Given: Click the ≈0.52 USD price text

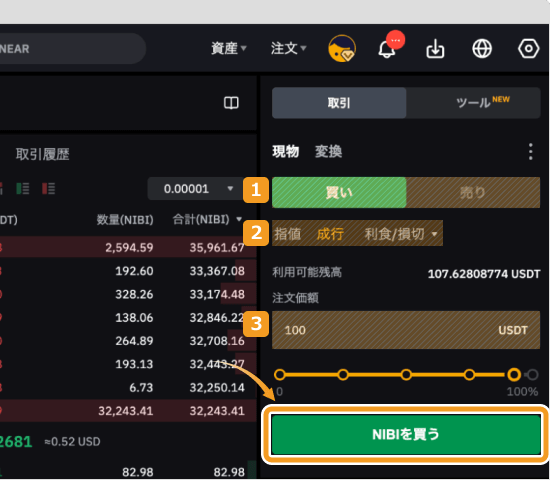Looking at the screenshot, I should click(x=72, y=441).
